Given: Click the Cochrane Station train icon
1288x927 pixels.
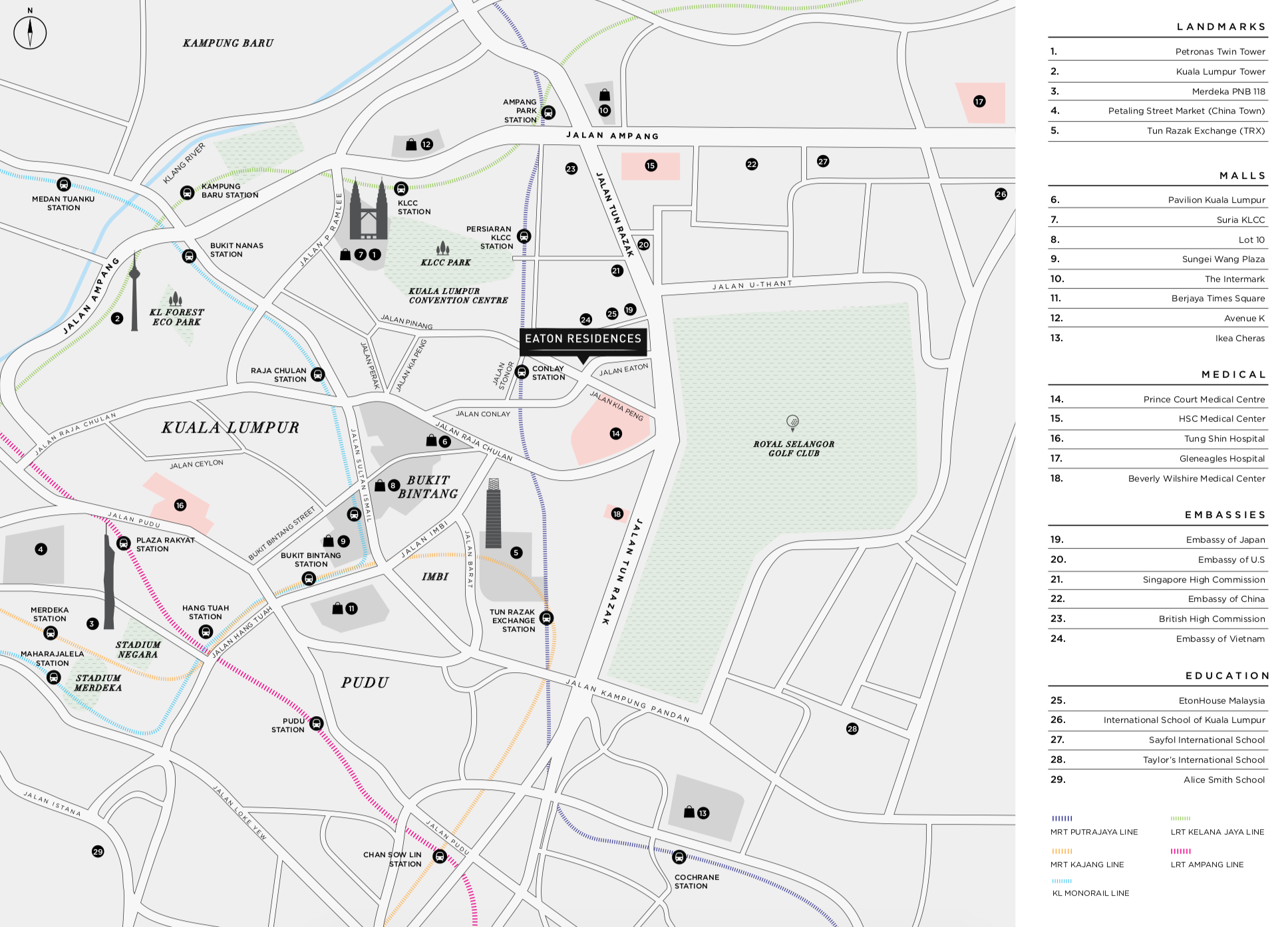Looking at the screenshot, I should coord(679,857).
